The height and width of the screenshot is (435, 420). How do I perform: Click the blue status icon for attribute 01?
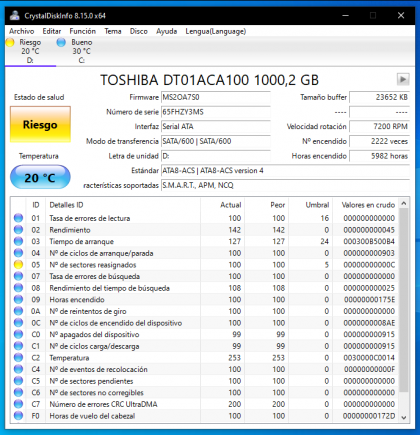(18, 218)
